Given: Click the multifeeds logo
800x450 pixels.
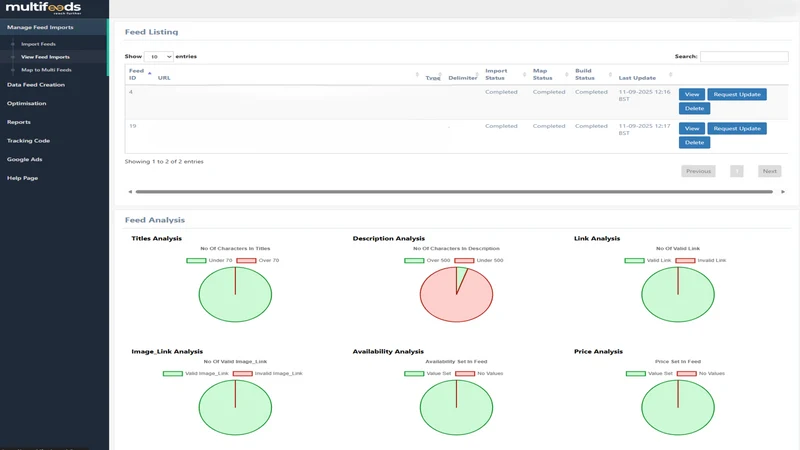Looking at the screenshot, I should pos(43,8).
